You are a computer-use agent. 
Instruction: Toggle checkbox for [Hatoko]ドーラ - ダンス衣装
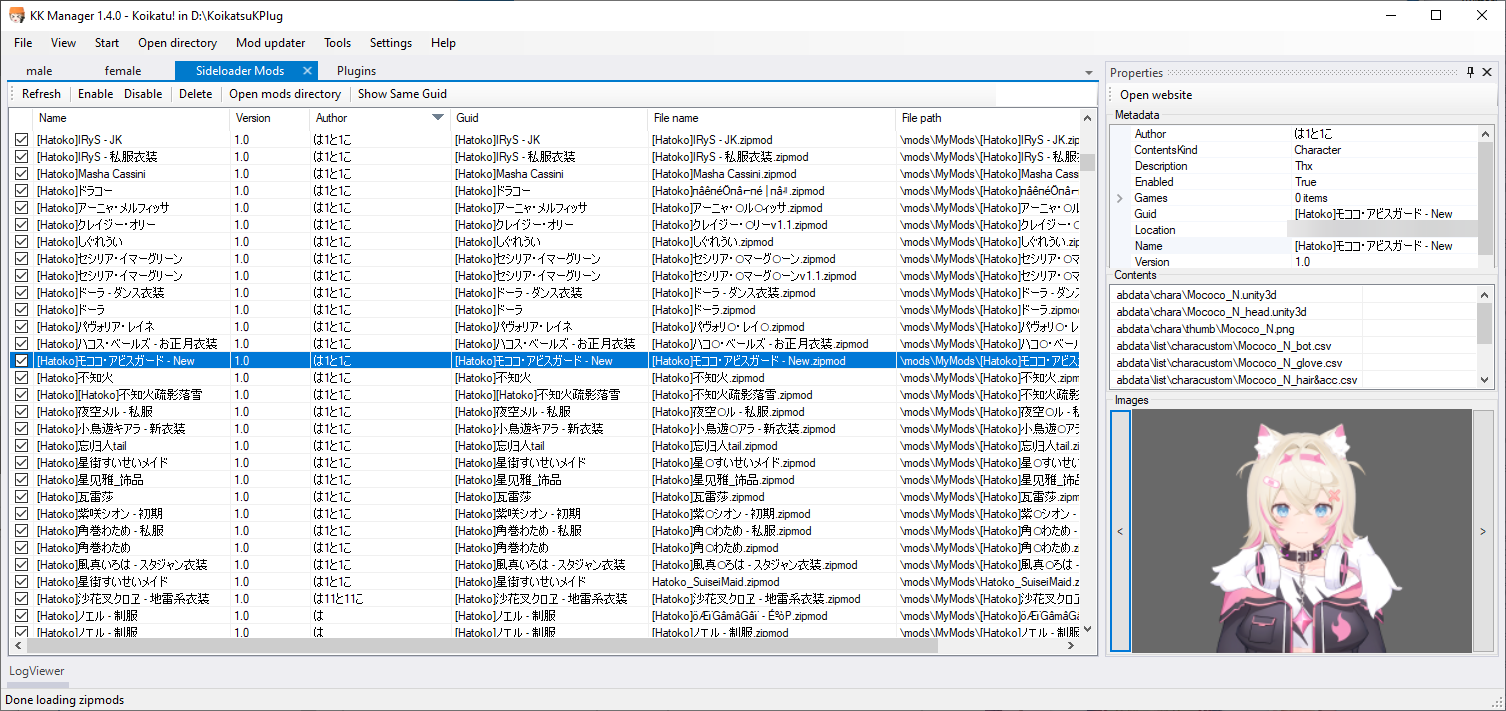click(x=21, y=293)
